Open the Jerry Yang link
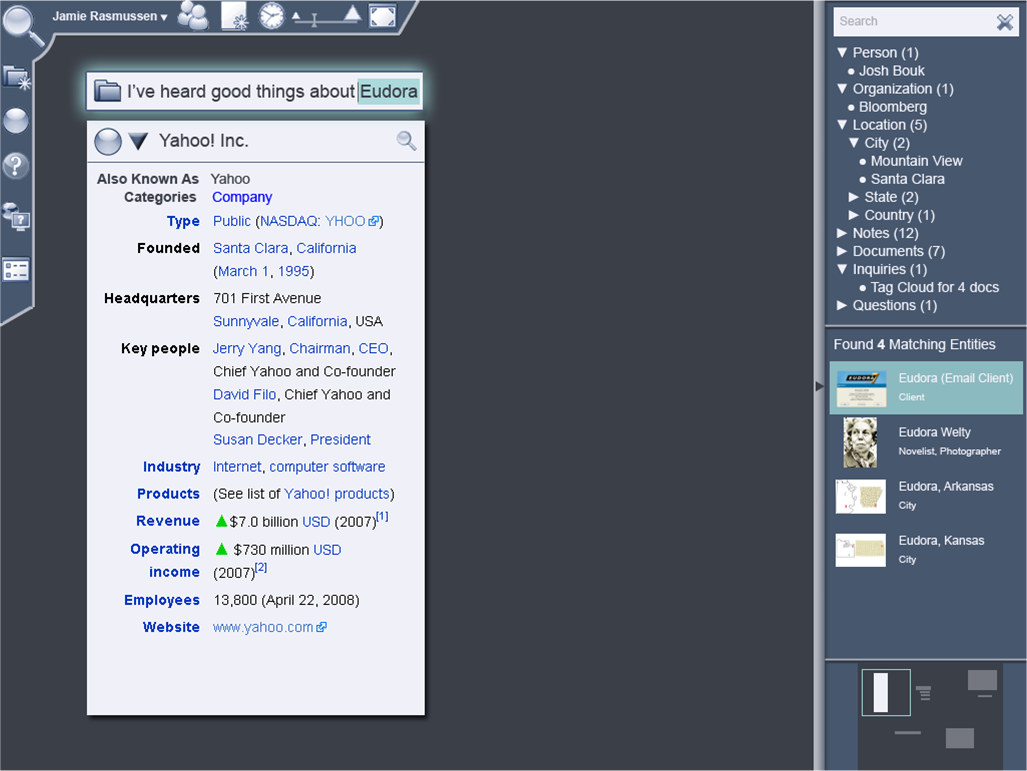Image resolution: width=1027 pixels, height=771 pixels. click(247, 348)
